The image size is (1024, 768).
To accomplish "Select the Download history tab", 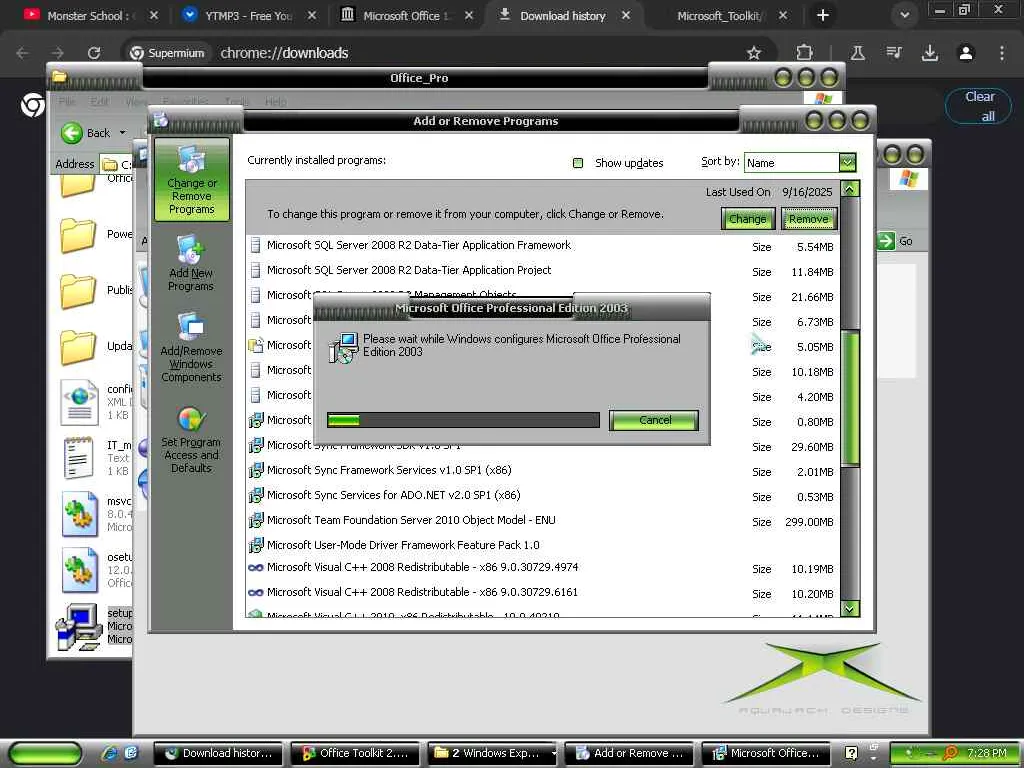I will [x=563, y=16].
